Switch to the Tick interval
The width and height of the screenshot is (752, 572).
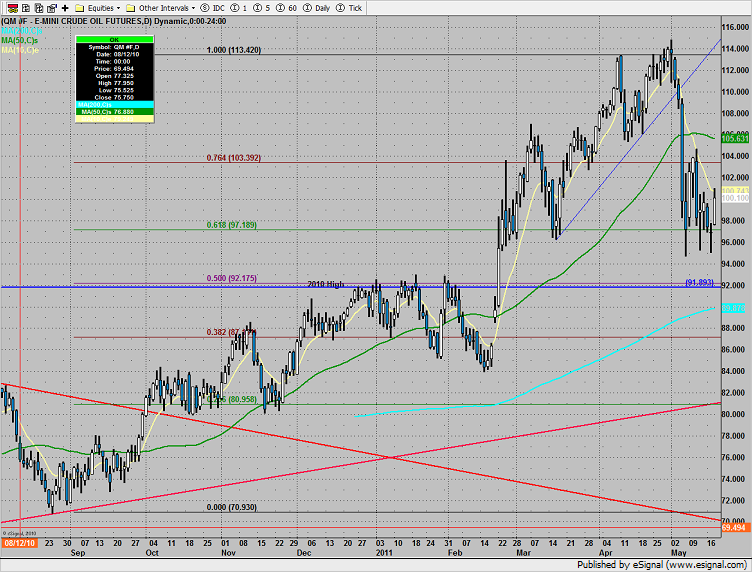(349, 8)
